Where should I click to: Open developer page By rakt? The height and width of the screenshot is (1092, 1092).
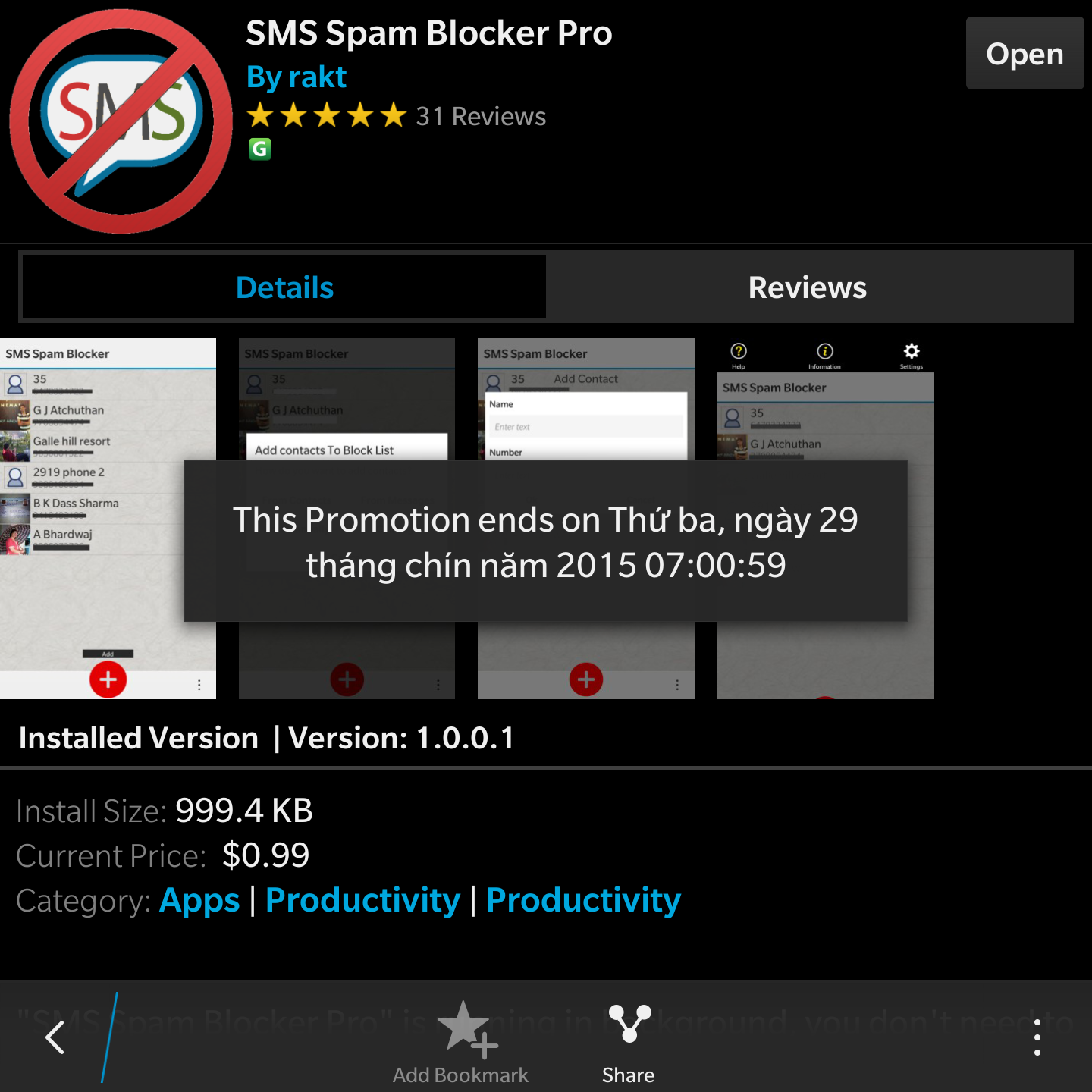coord(297,77)
